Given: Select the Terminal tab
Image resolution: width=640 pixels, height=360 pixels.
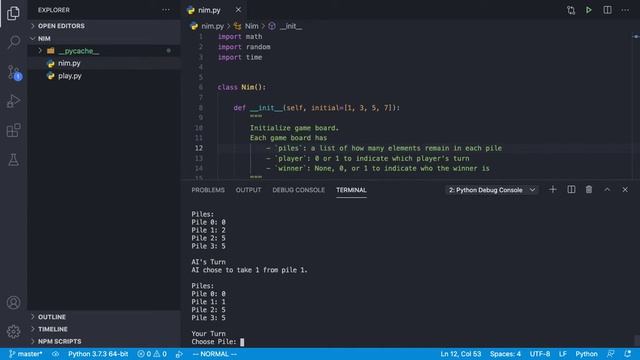Looking at the screenshot, I should point(351,190).
